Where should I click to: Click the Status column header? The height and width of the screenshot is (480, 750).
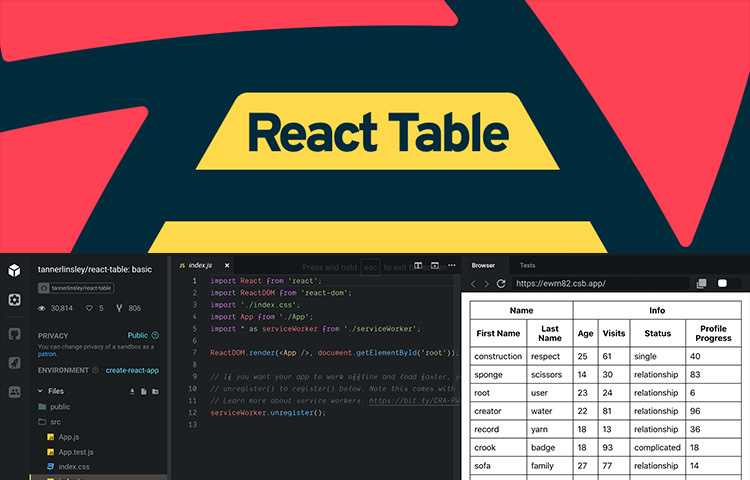(658, 333)
